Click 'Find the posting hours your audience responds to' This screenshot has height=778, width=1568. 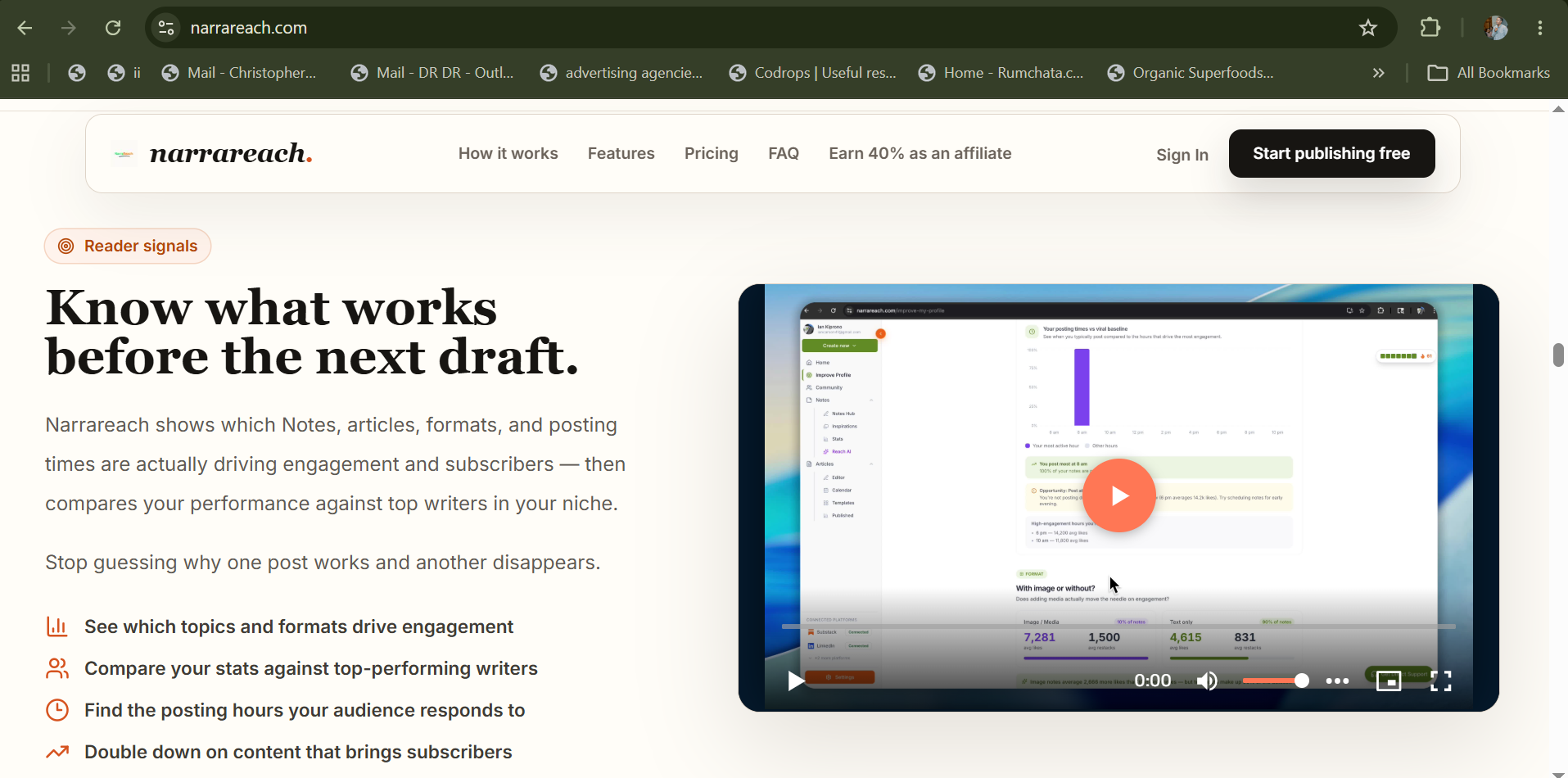click(305, 710)
